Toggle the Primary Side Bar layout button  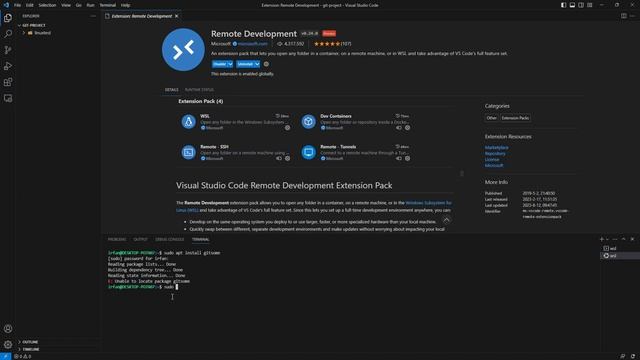click(563, 5)
